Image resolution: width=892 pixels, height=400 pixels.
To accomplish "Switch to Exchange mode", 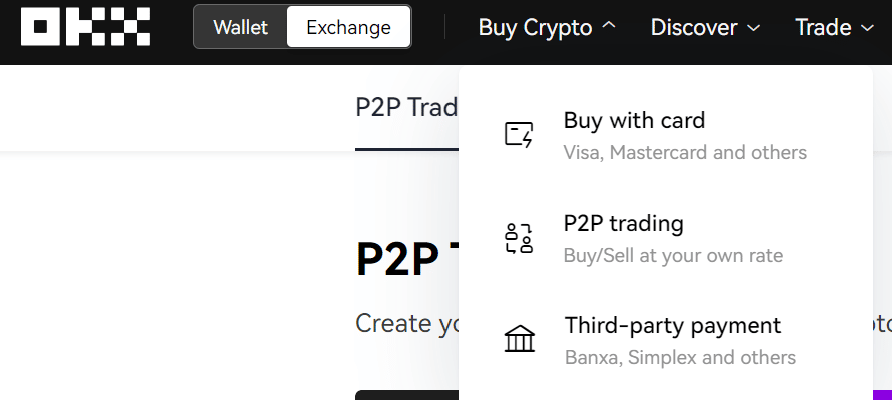I will pyautogui.click(x=348, y=27).
